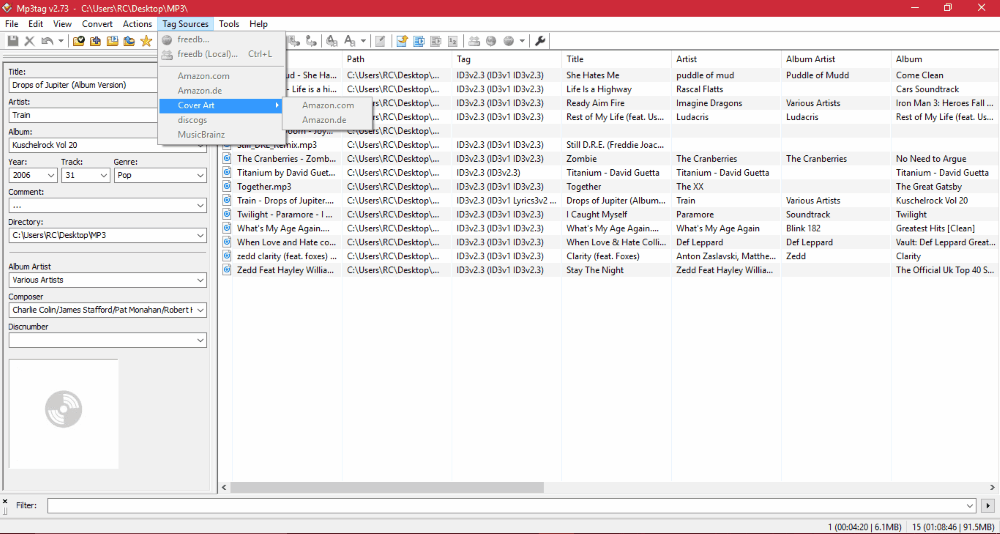Viewport: 1000px width, 534px height.
Task: Click the file icon beside Titanium by David Guetta
Action: tap(226, 172)
